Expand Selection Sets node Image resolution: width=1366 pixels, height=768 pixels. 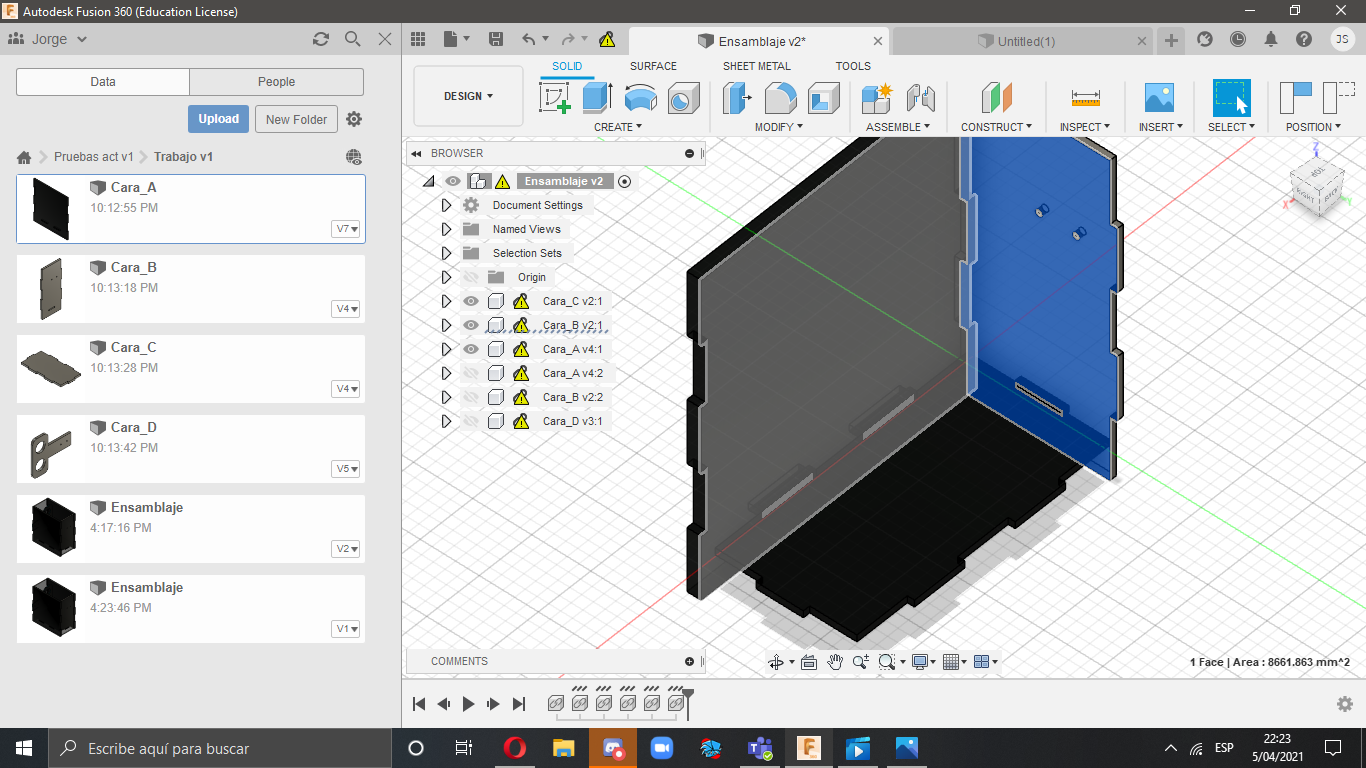(x=447, y=253)
